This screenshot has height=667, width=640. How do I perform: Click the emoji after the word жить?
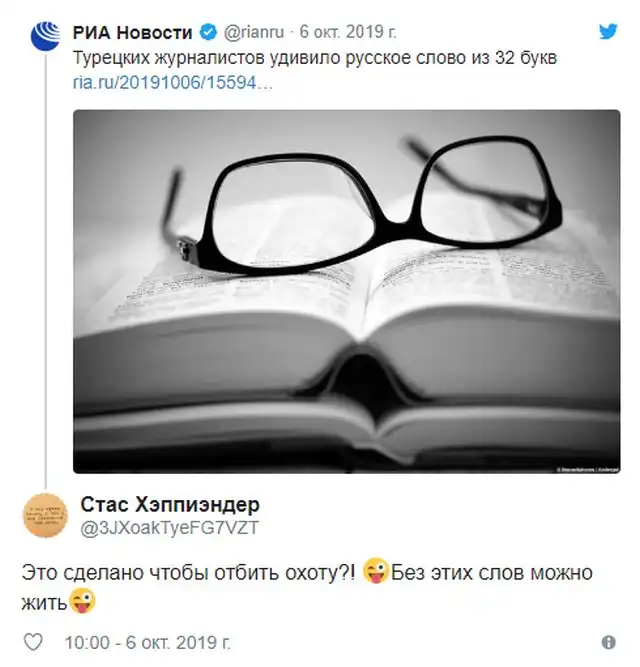coord(82,601)
